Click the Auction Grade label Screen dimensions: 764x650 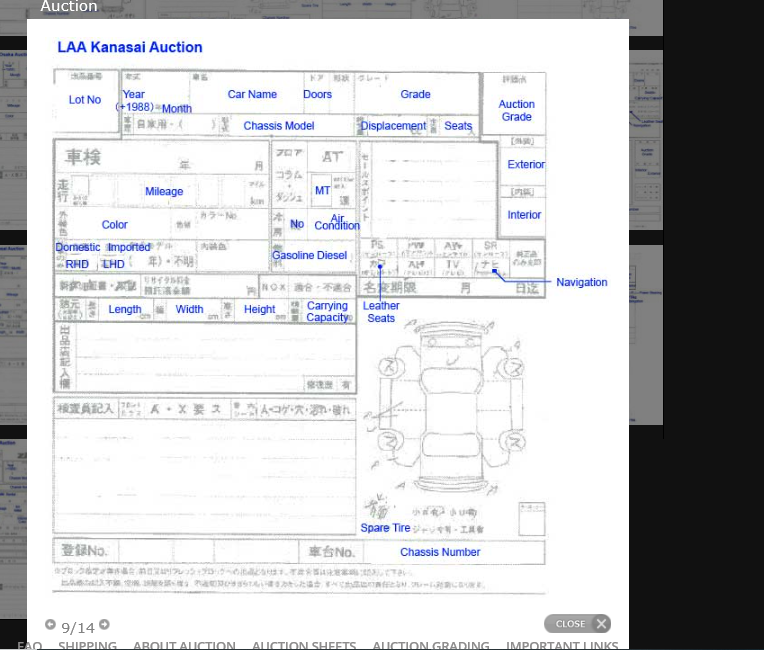coord(516,111)
